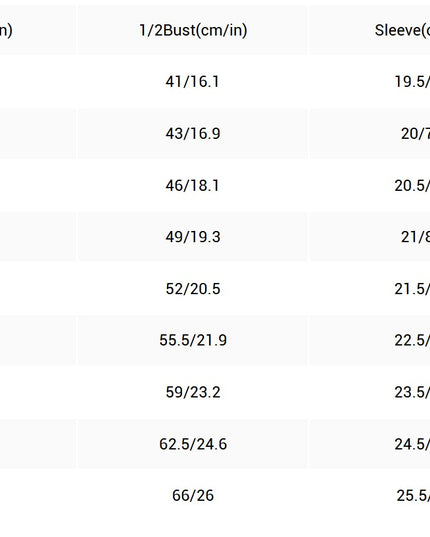Click the 1/2Bust(cm/in) column header

(193, 30)
